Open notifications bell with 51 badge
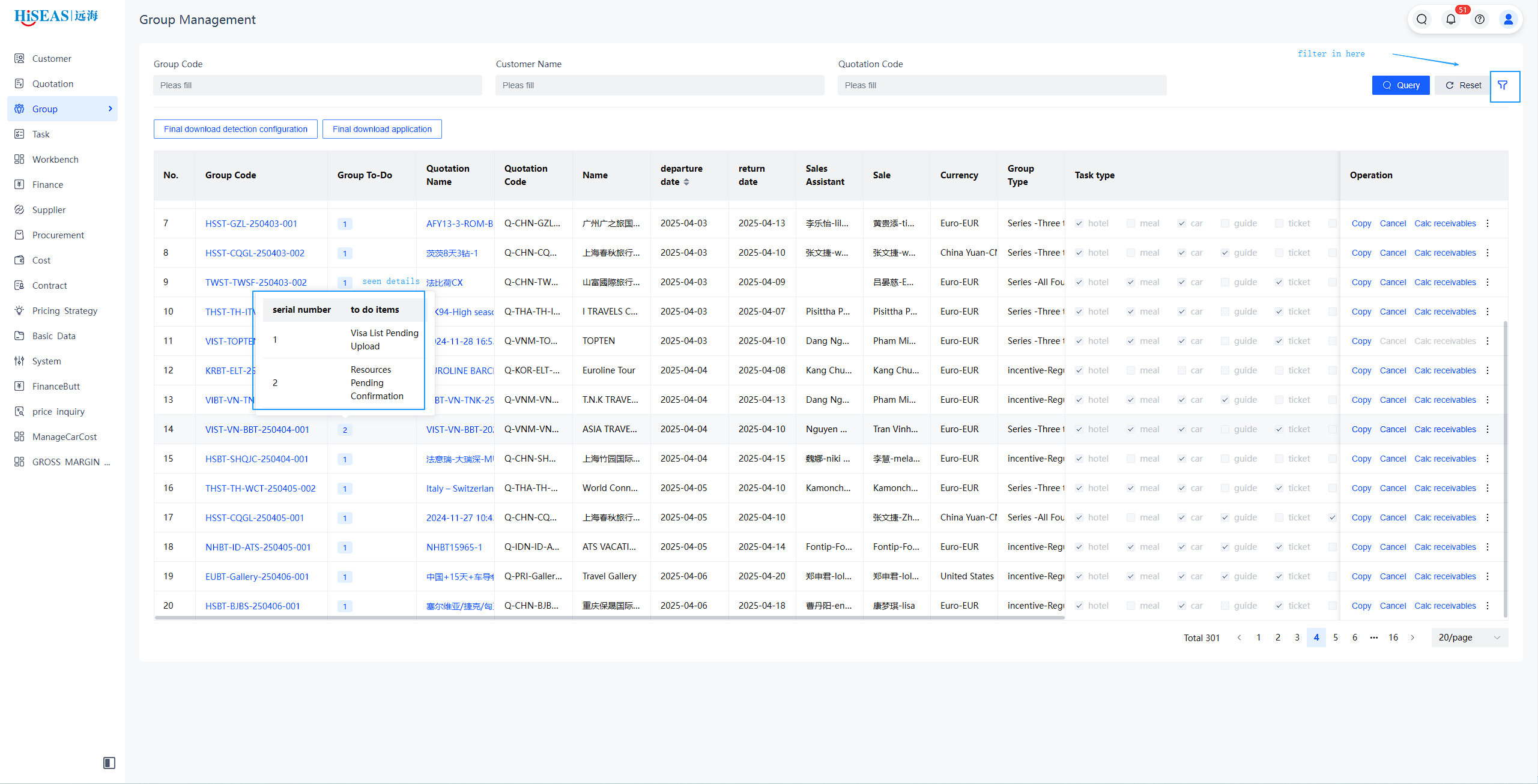The height and width of the screenshot is (784, 1538). 1451,19
